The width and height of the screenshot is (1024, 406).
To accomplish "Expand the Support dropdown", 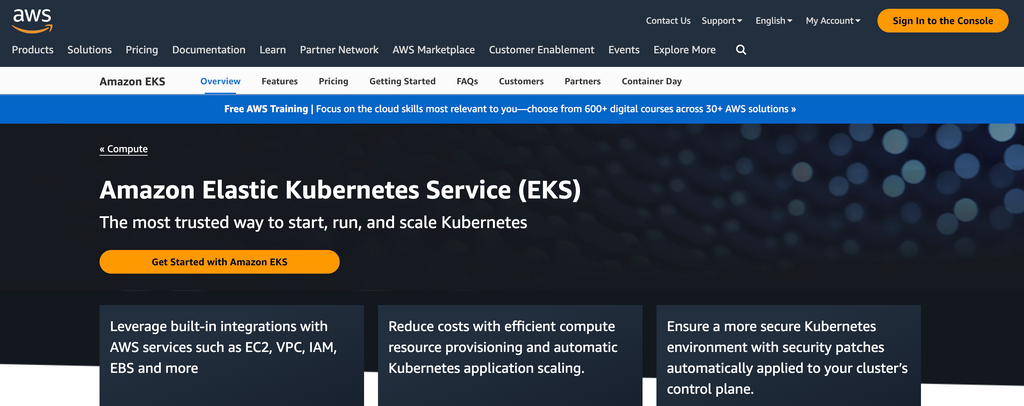I will (x=721, y=20).
